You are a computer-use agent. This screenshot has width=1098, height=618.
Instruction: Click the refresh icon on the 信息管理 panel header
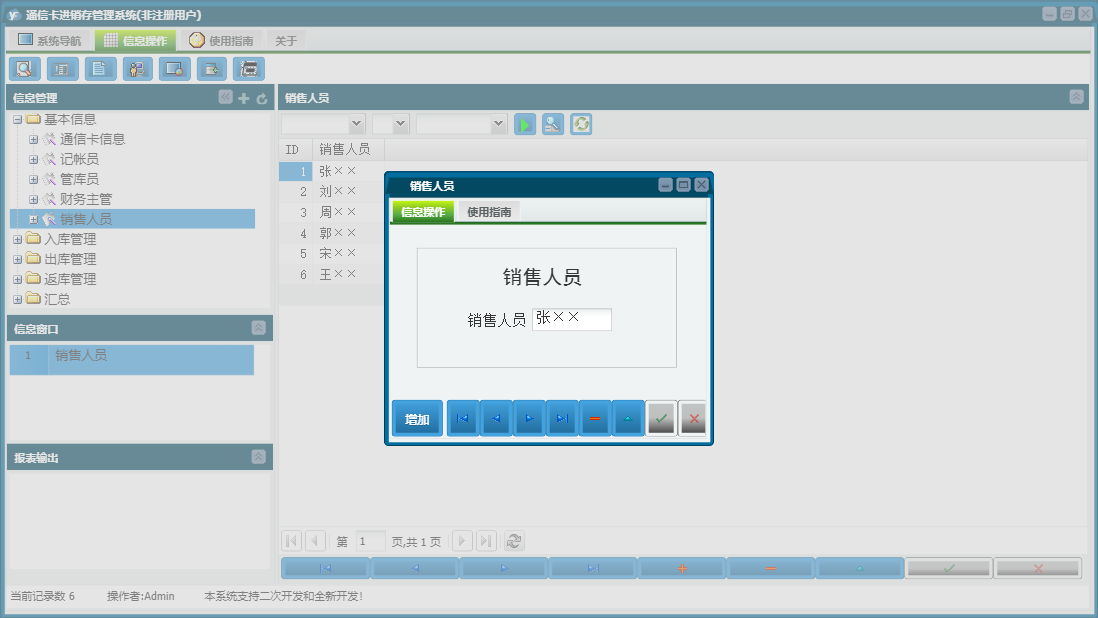(x=259, y=98)
